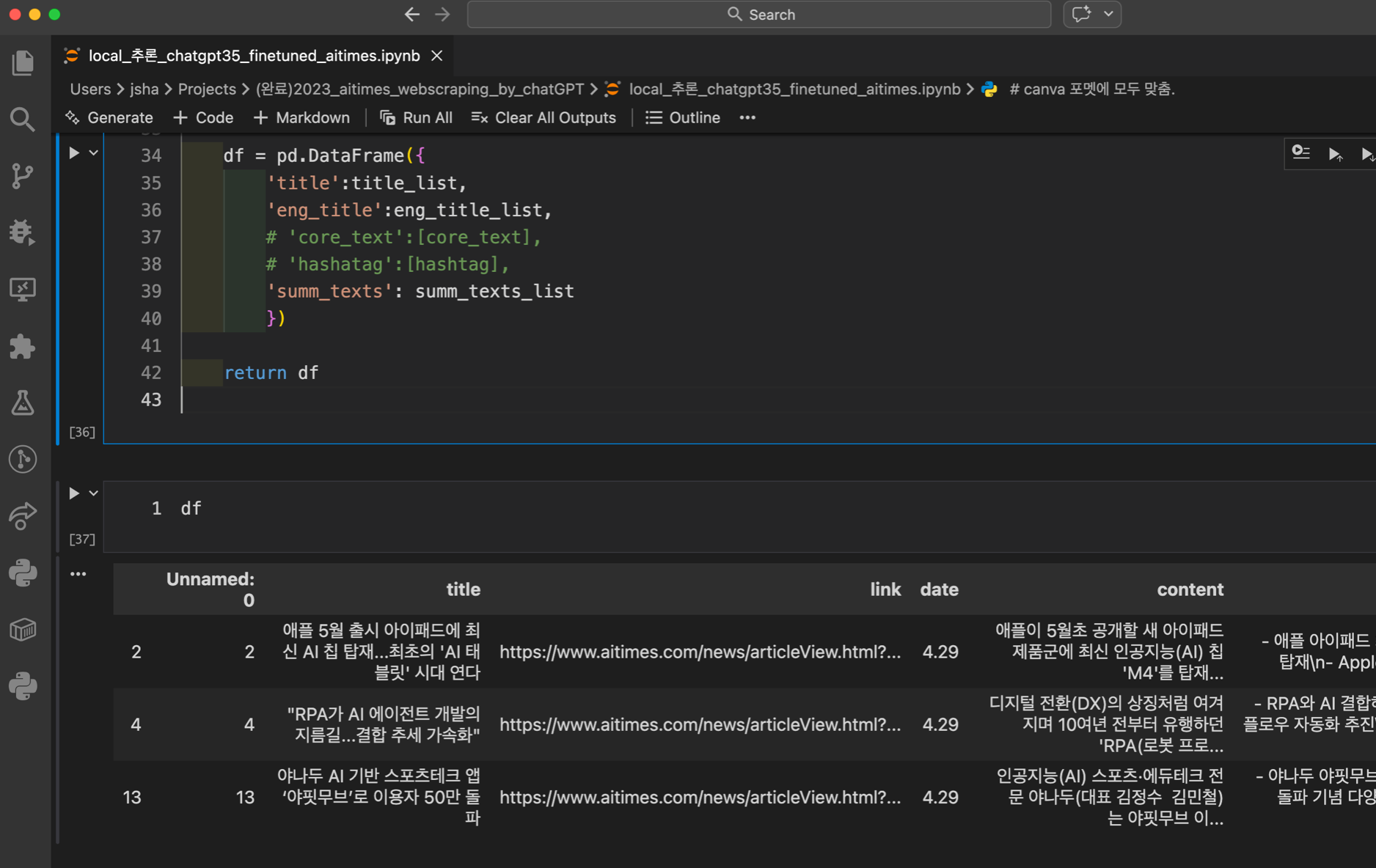Image resolution: width=1376 pixels, height=868 pixels.
Task: Open the Live Share arrow icon
Action: pyautogui.click(x=23, y=516)
